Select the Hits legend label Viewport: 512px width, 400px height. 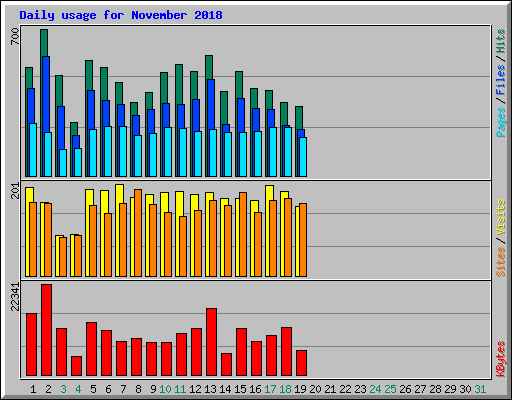point(501,41)
